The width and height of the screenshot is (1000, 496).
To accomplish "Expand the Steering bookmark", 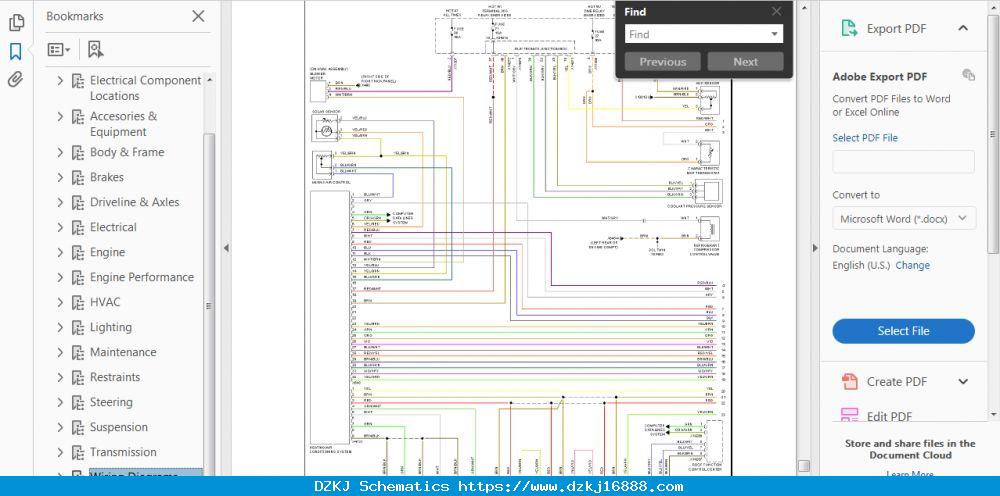I will [x=60, y=402].
